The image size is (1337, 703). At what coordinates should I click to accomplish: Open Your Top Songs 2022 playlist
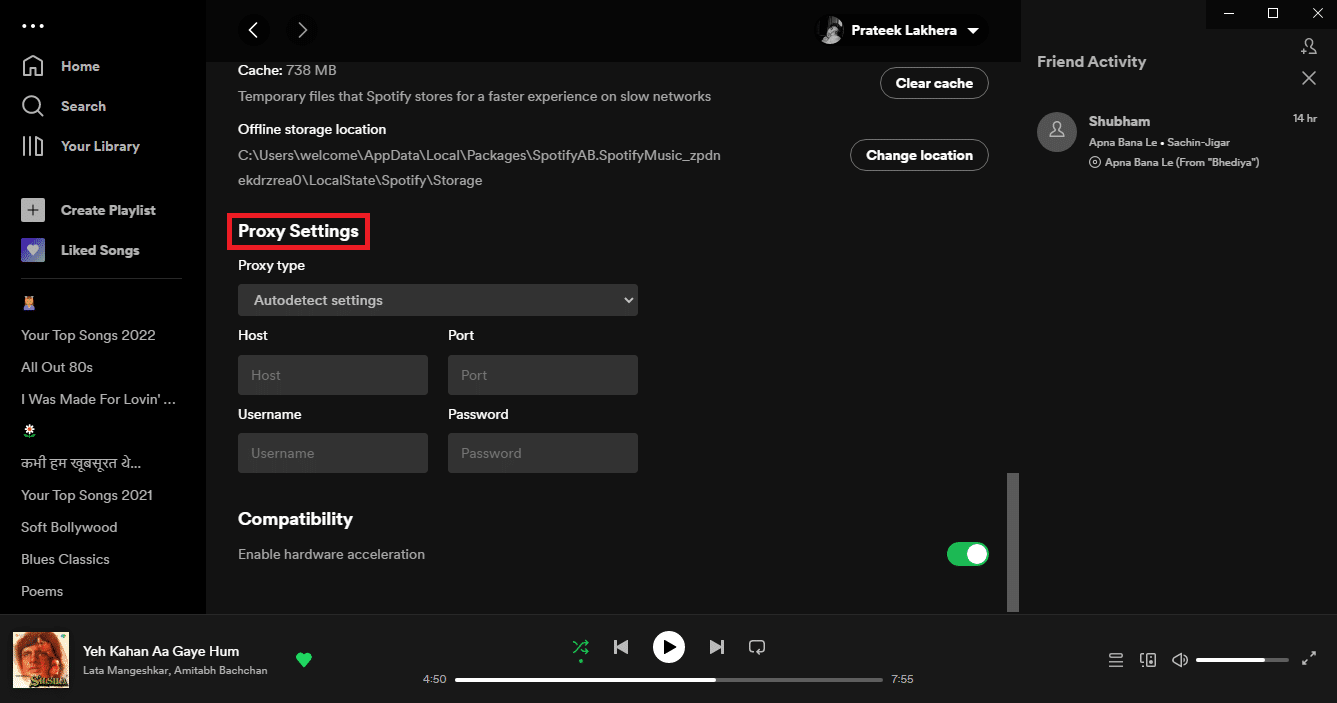tap(88, 335)
